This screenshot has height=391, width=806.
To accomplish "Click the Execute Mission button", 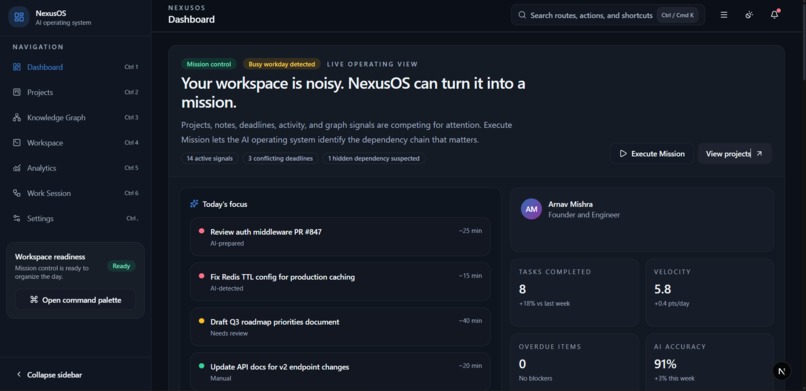I will pyautogui.click(x=651, y=154).
